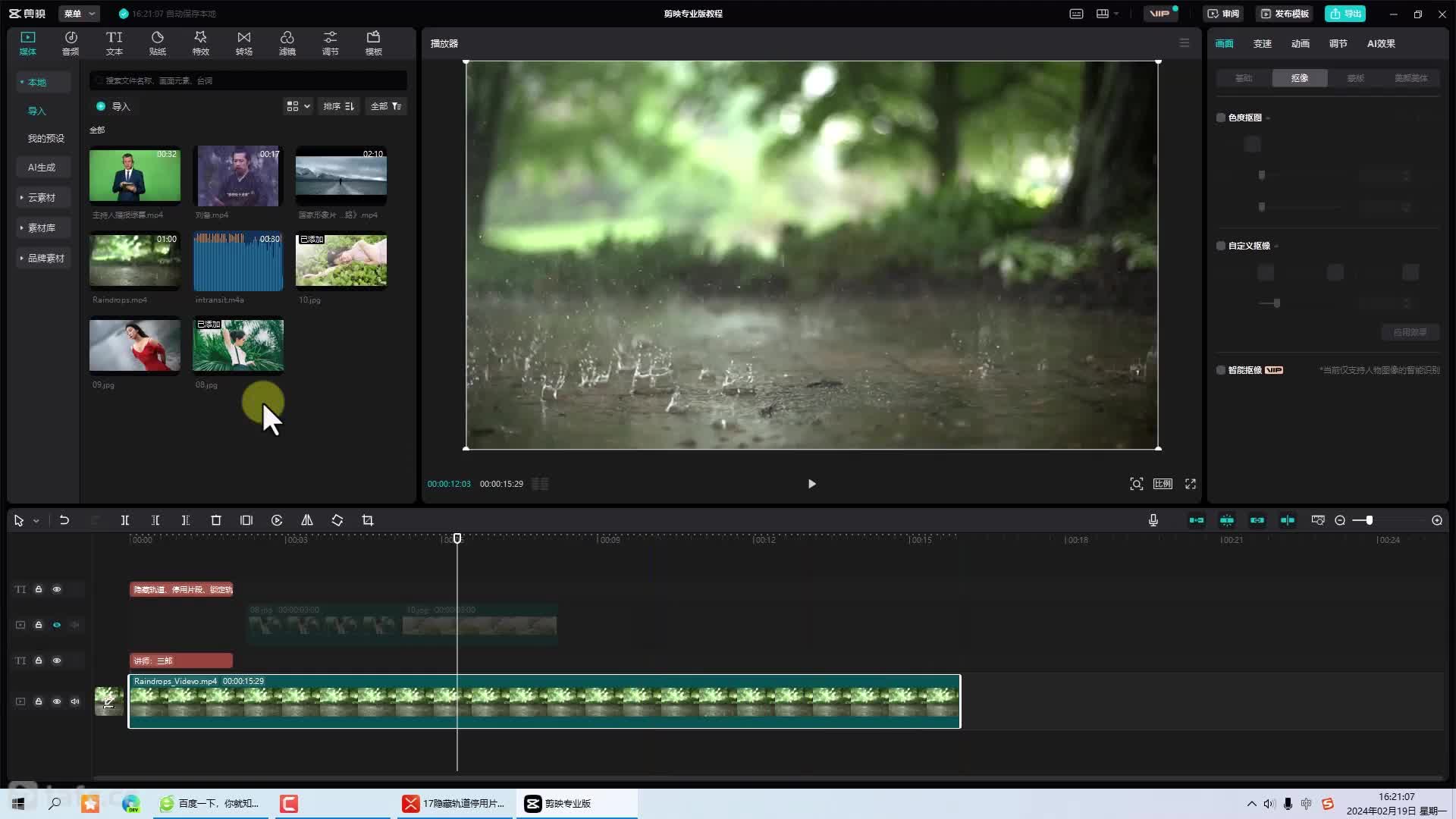Expand the 云素材 sidebar item
The image size is (1456, 819).
pos(42,197)
